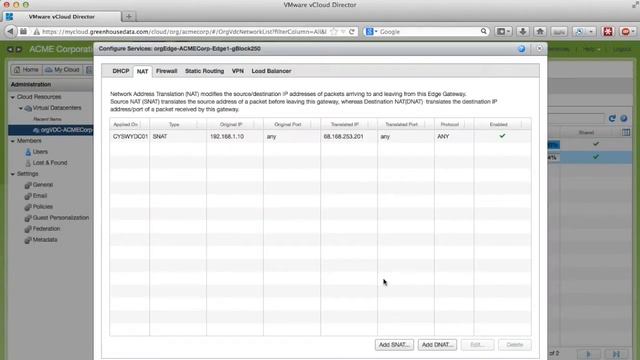The image size is (640, 360).
Task: Click the Add DNAT button
Action: [437, 345]
